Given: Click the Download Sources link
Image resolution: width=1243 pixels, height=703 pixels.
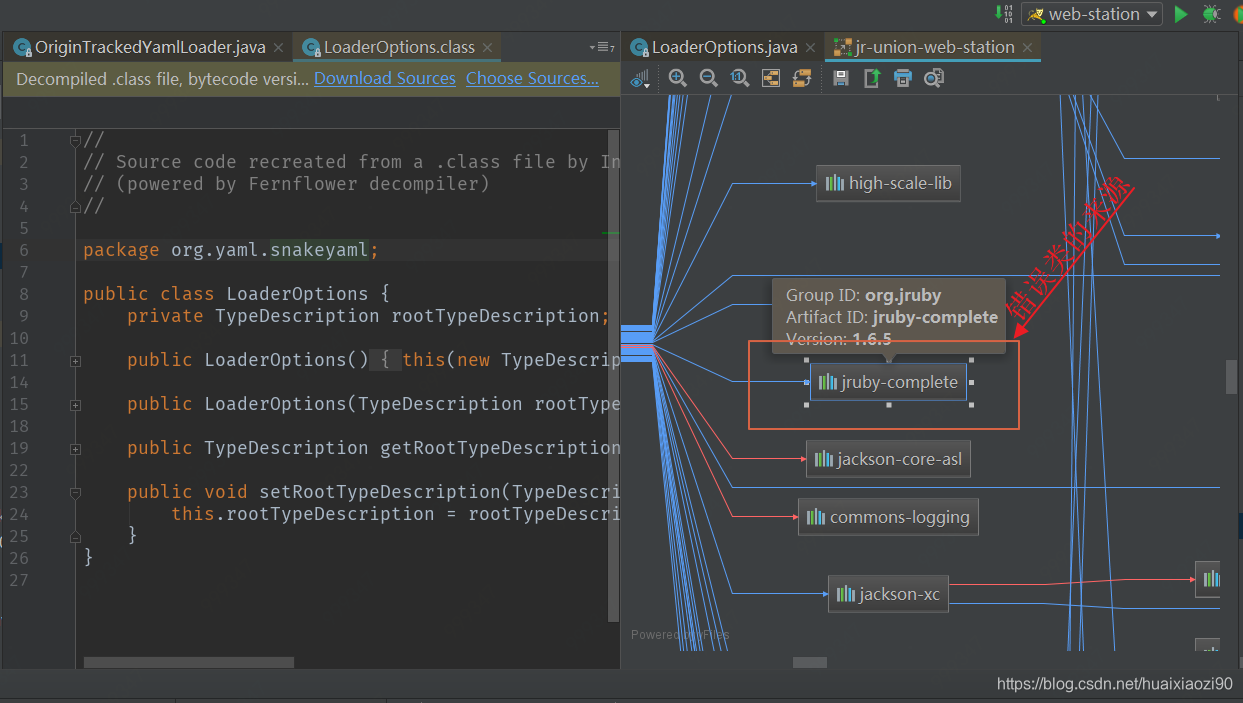Looking at the screenshot, I should [x=384, y=78].
